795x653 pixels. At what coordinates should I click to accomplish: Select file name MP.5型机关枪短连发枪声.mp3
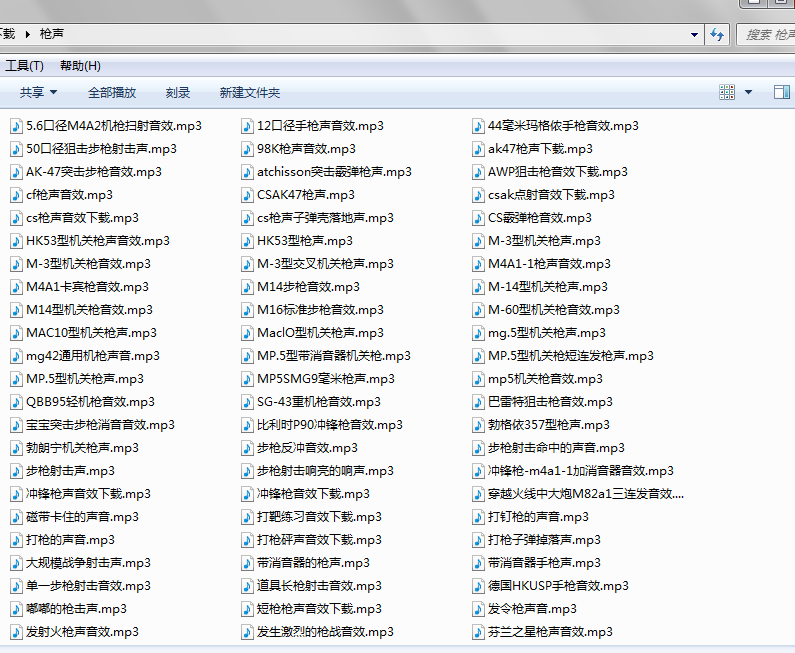[571, 356]
